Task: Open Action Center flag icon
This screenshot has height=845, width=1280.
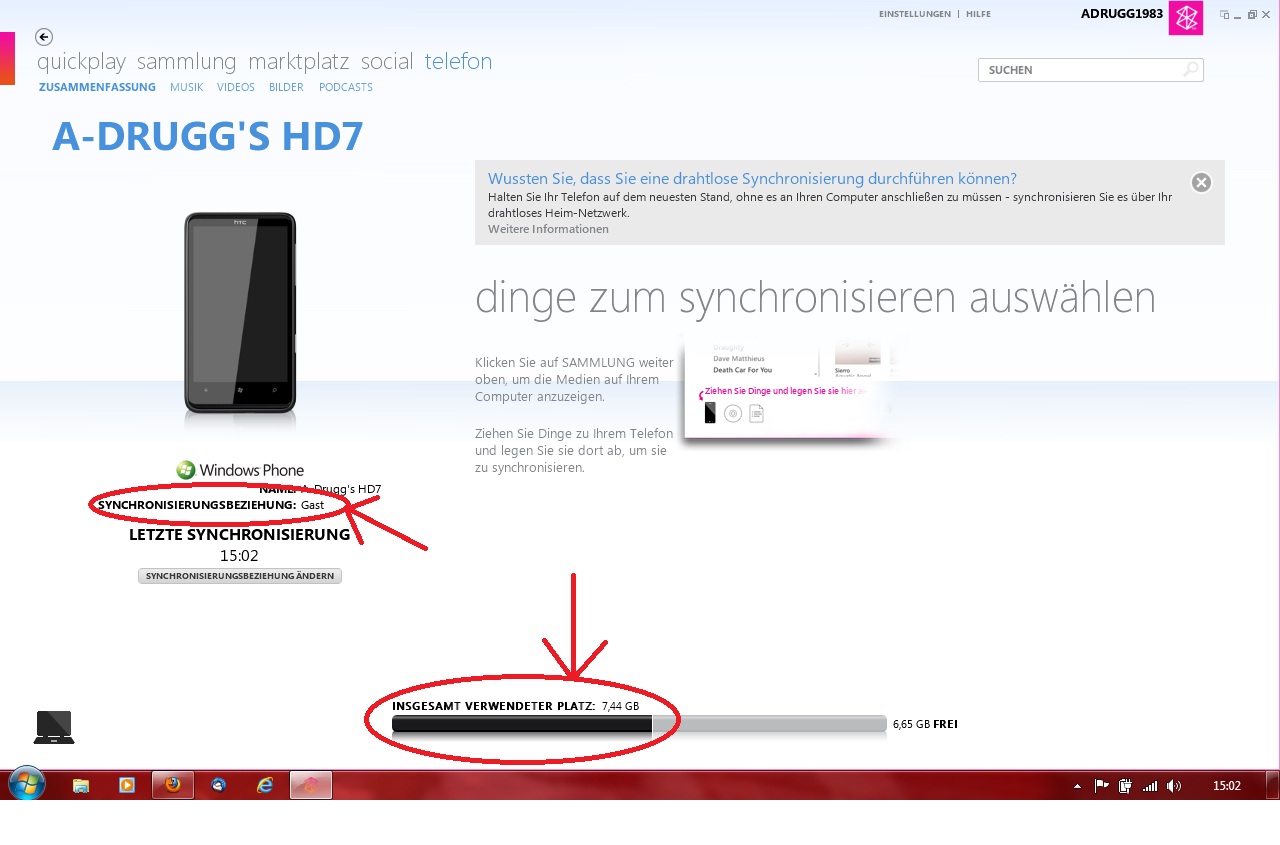Action: pyautogui.click(x=1101, y=786)
